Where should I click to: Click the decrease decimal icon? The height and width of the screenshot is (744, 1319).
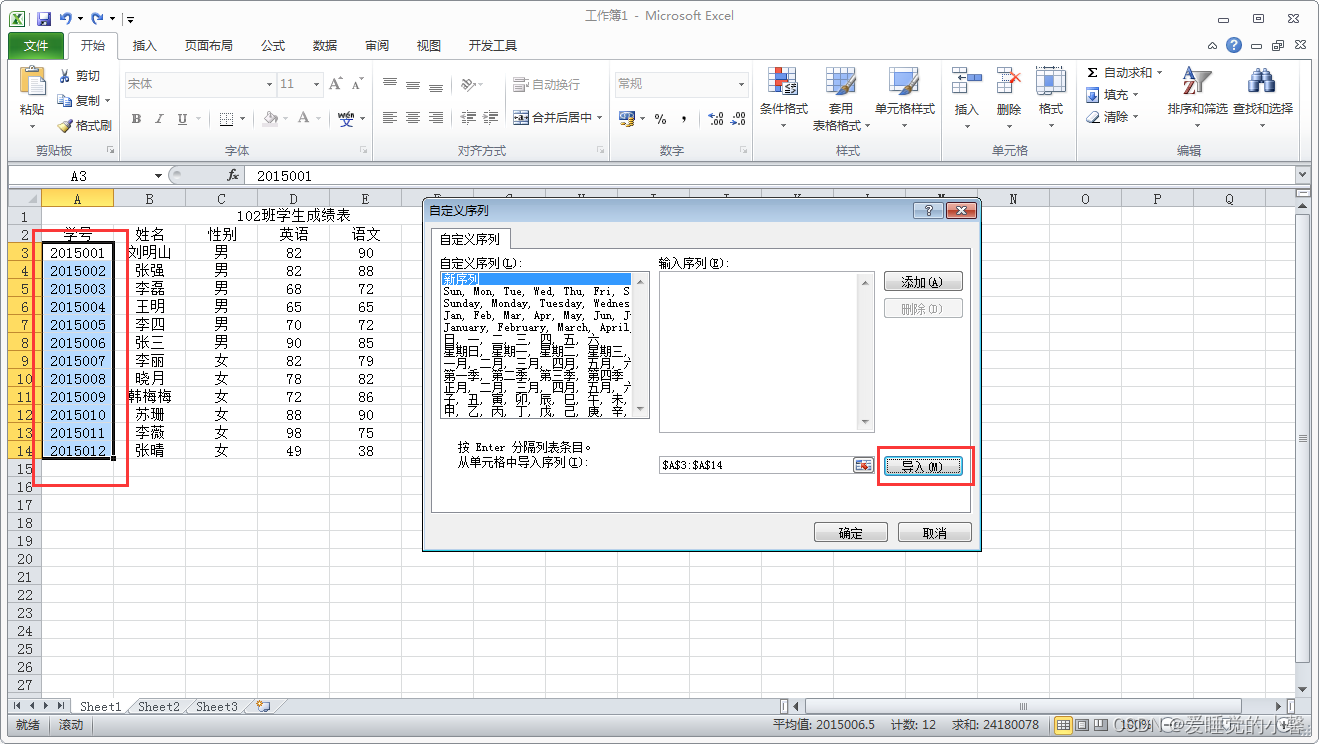[x=738, y=119]
